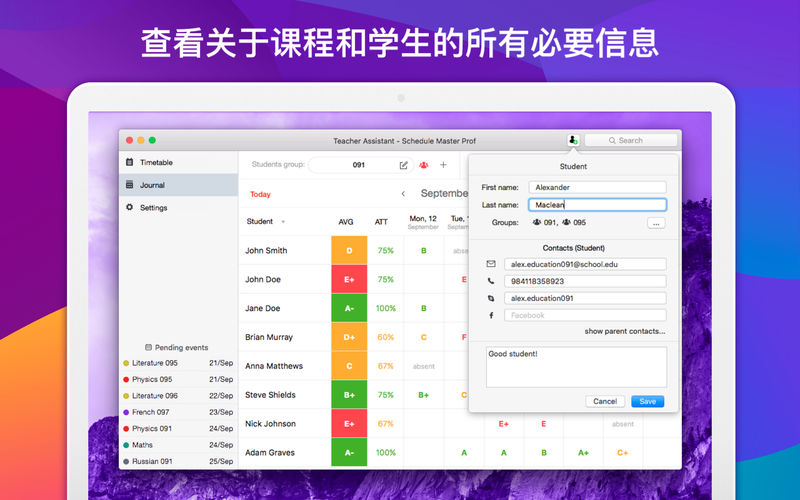Click the phone contact icon
This screenshot has height=500, width=800.
click(x=491, y=281)
